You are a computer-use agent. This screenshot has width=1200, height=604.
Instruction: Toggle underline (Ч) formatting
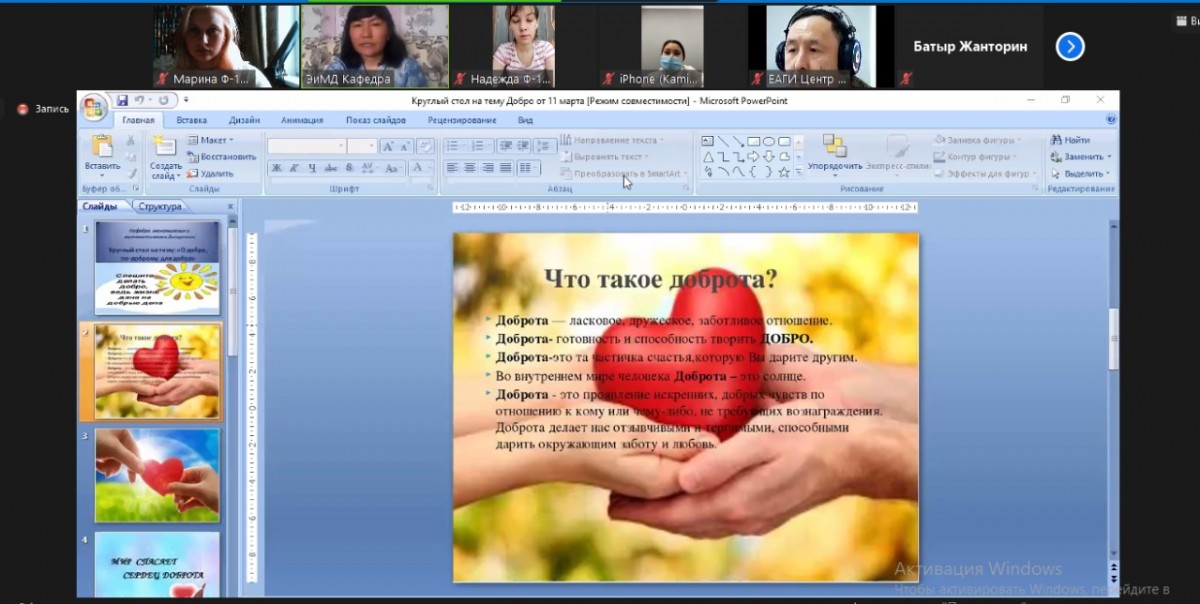312,168
